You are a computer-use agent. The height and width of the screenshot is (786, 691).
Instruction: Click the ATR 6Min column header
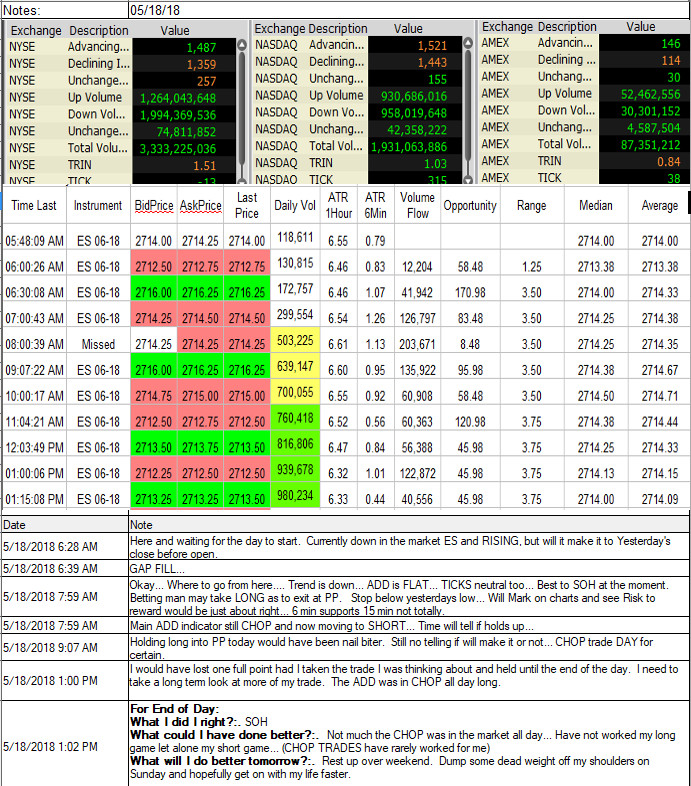(375, 206)
